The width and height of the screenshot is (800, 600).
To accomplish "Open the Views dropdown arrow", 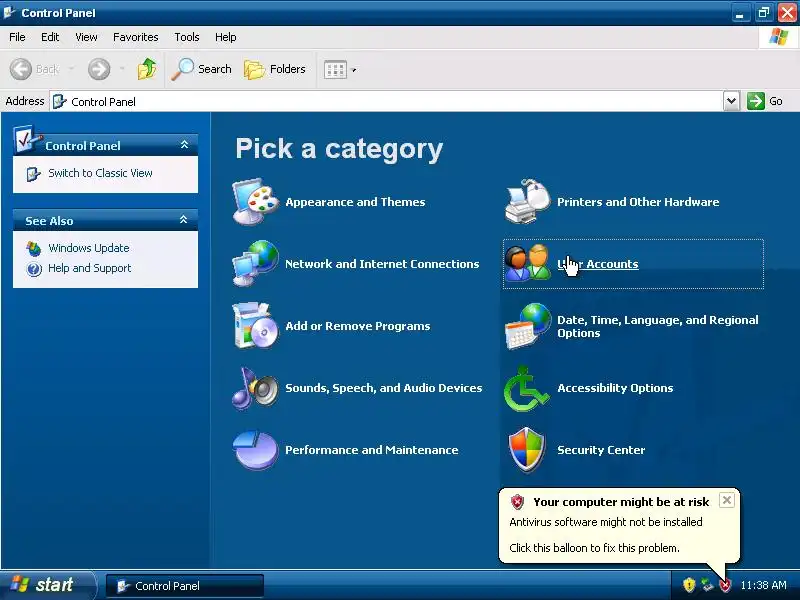I will tap(354, 70).
